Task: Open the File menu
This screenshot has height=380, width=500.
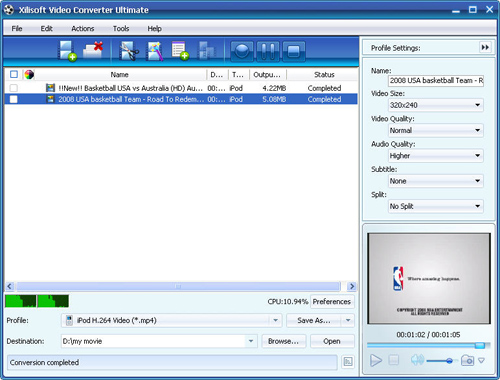Action: 17,28
